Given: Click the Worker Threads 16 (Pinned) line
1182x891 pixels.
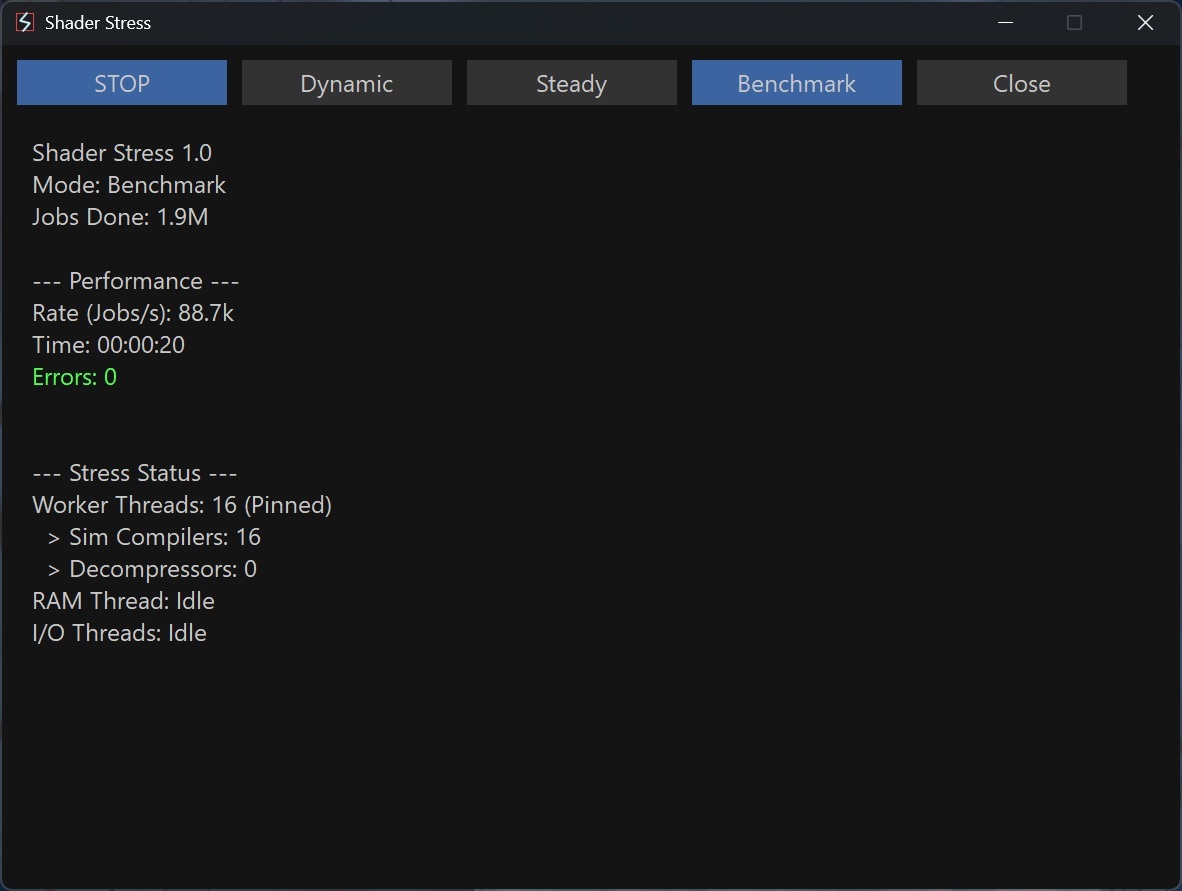Looking at the screenshot, I should click(182, 505).
